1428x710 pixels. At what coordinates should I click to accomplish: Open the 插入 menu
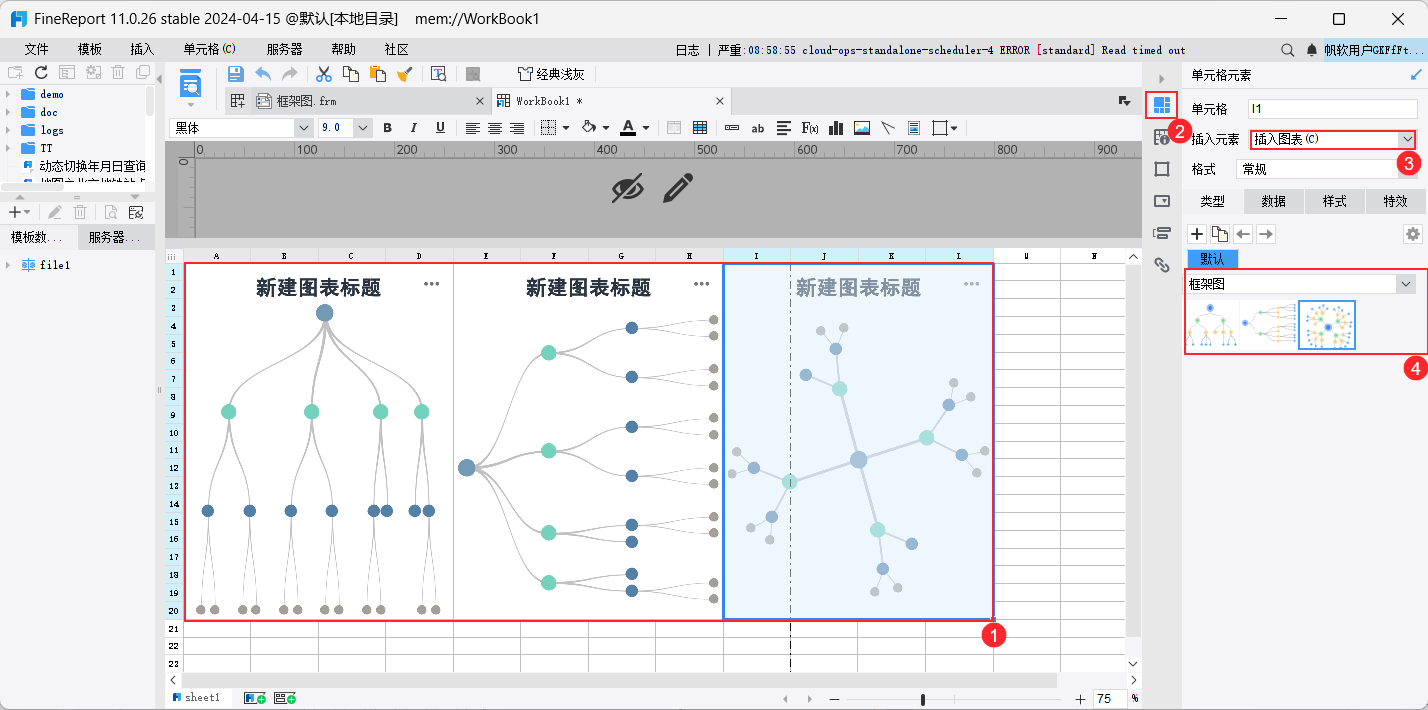[x=143, y=49]
